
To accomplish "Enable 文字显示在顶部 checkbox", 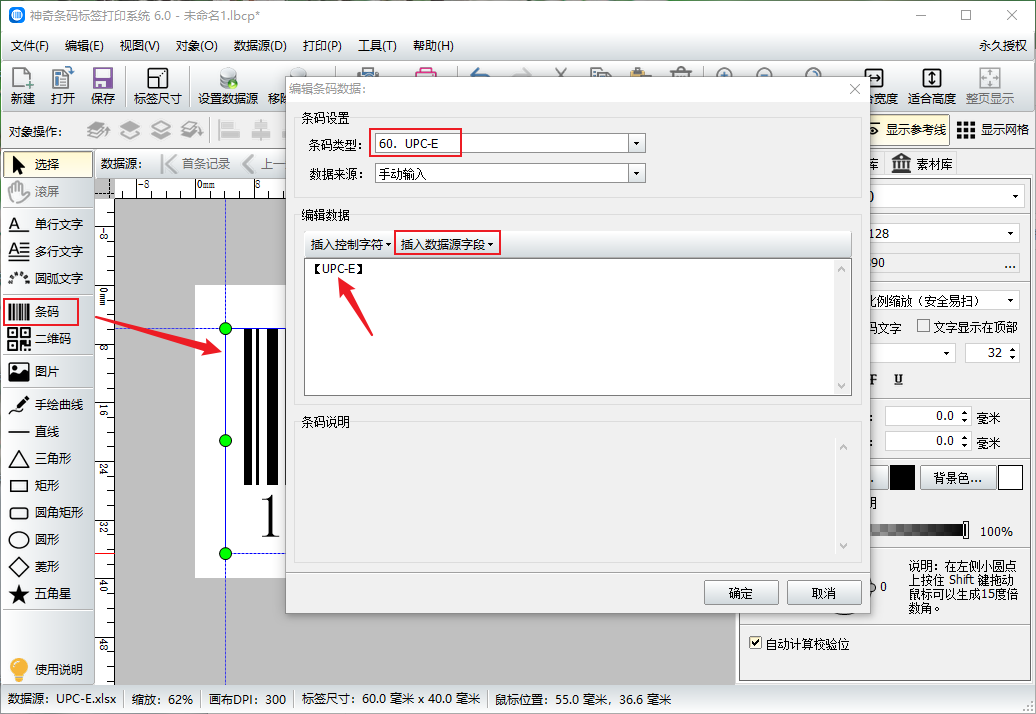I will coord(923,327).
